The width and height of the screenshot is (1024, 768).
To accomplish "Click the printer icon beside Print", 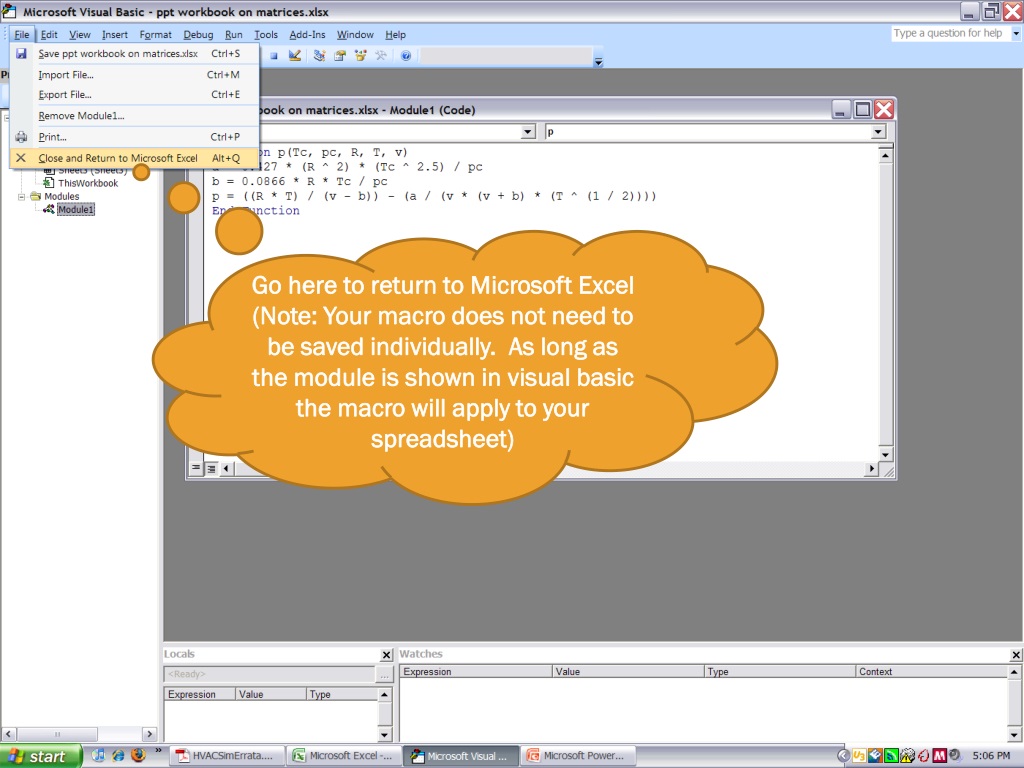I will [x=21, y=137].
